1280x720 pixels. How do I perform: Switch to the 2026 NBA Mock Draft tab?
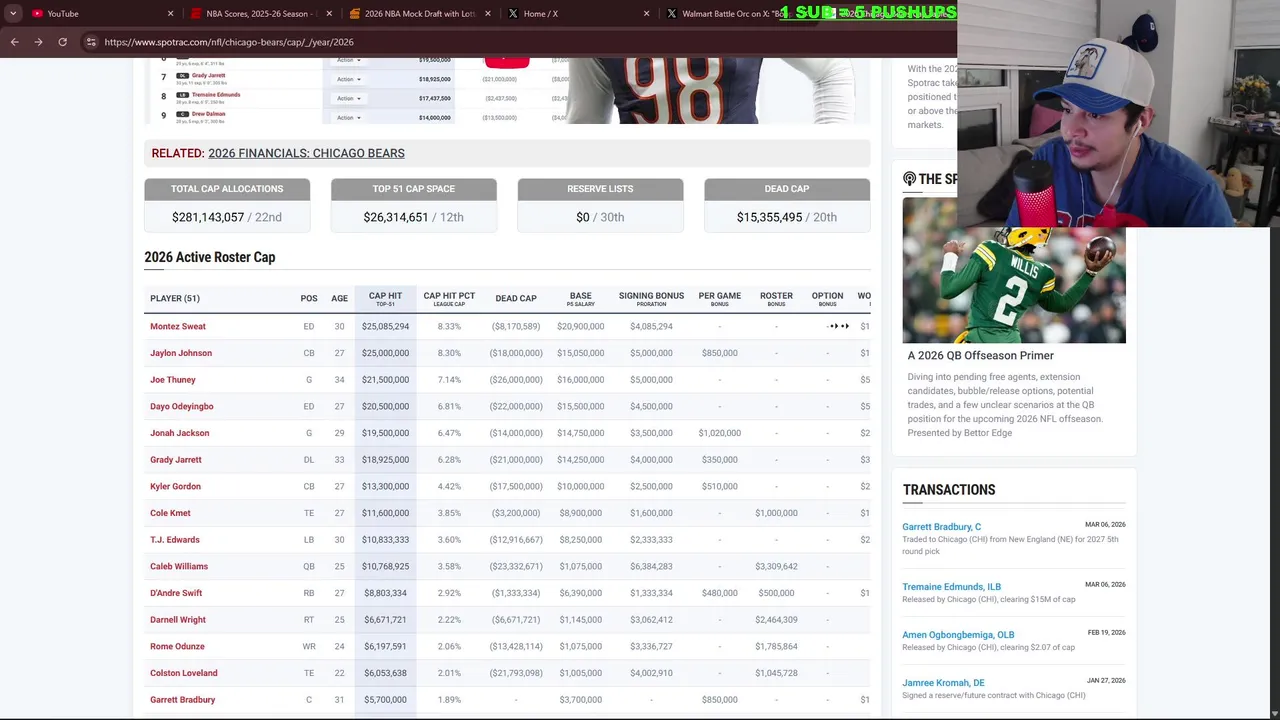pos(418,14)
